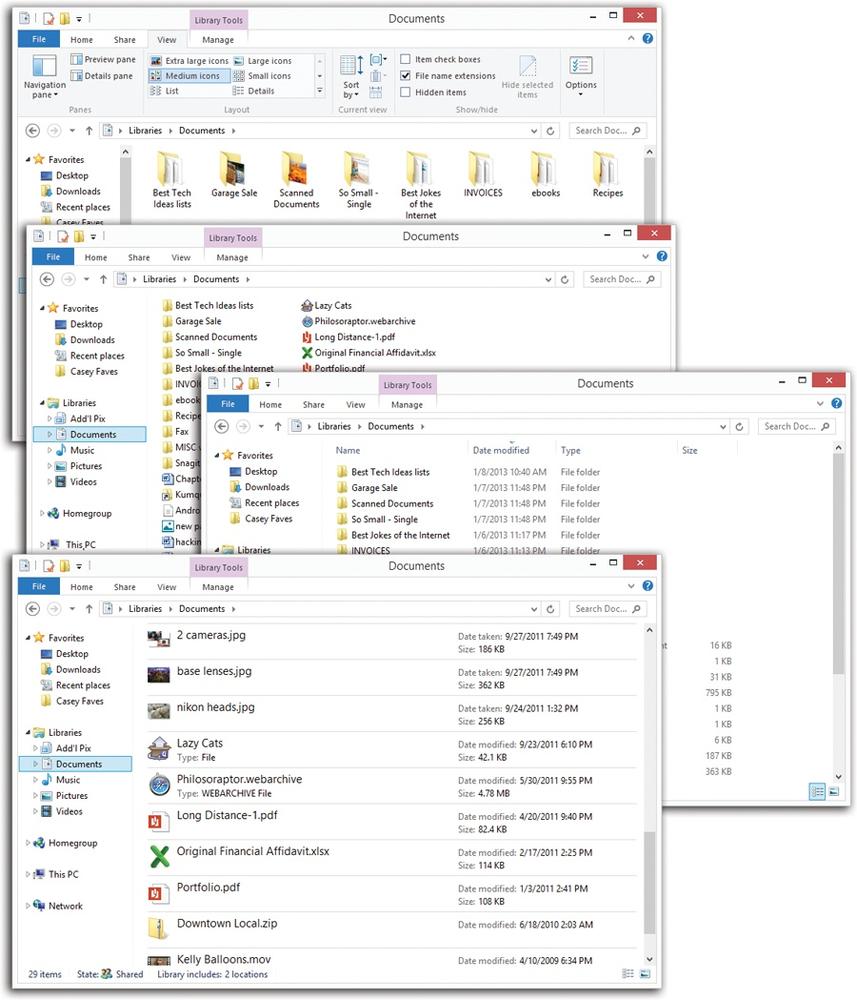Select the Recipes folder in the top window
The image size is (857, 1000).
coord(607,175)
